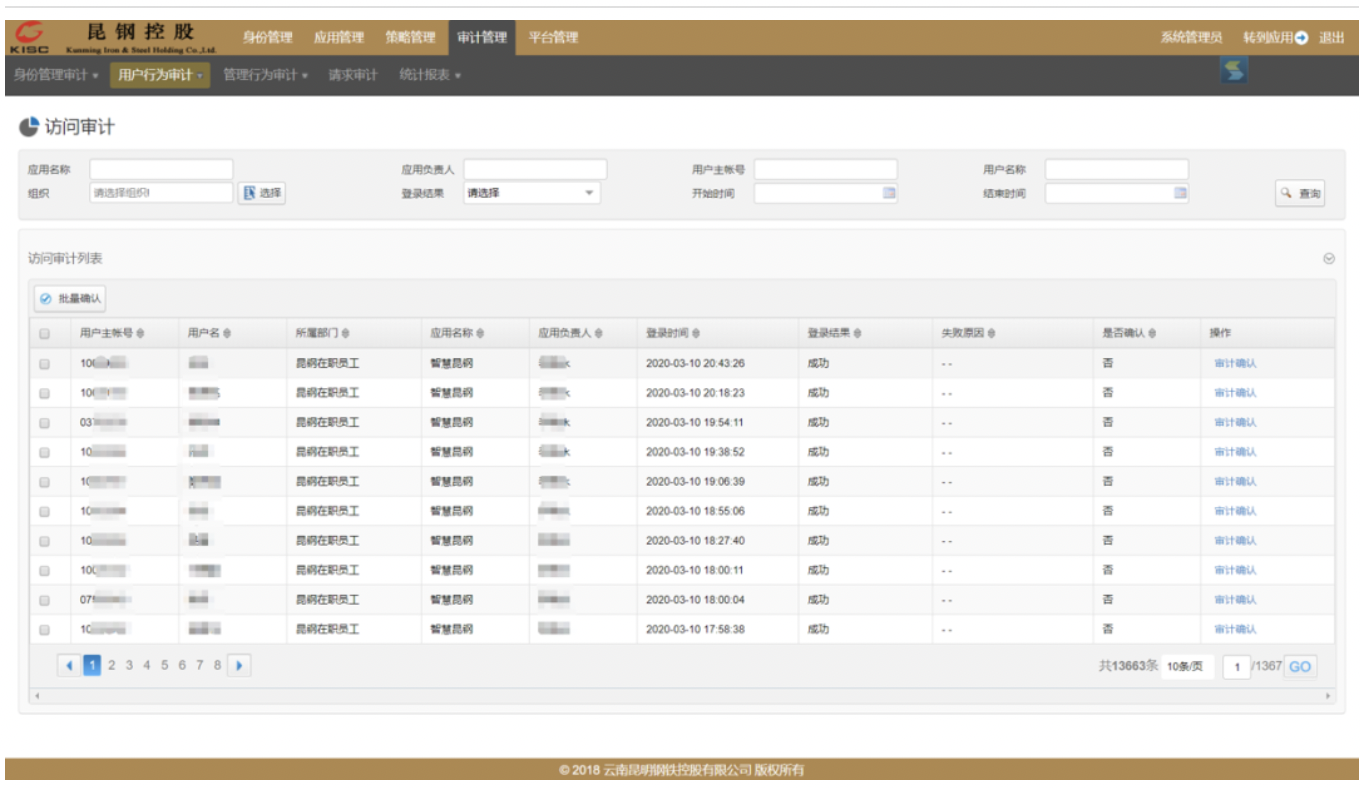Go to page 2 in pagination
Viewport: 1360px width, 788px height.
click(112, 665)
